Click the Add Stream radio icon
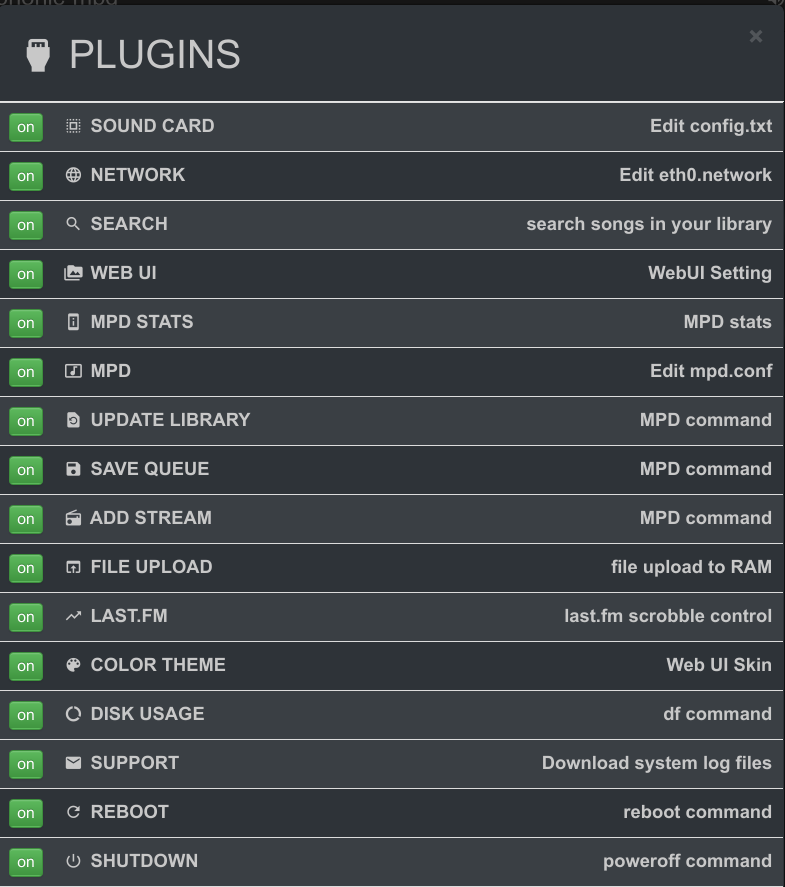Screen dimensions: 785x887 [x=73, y=518]
